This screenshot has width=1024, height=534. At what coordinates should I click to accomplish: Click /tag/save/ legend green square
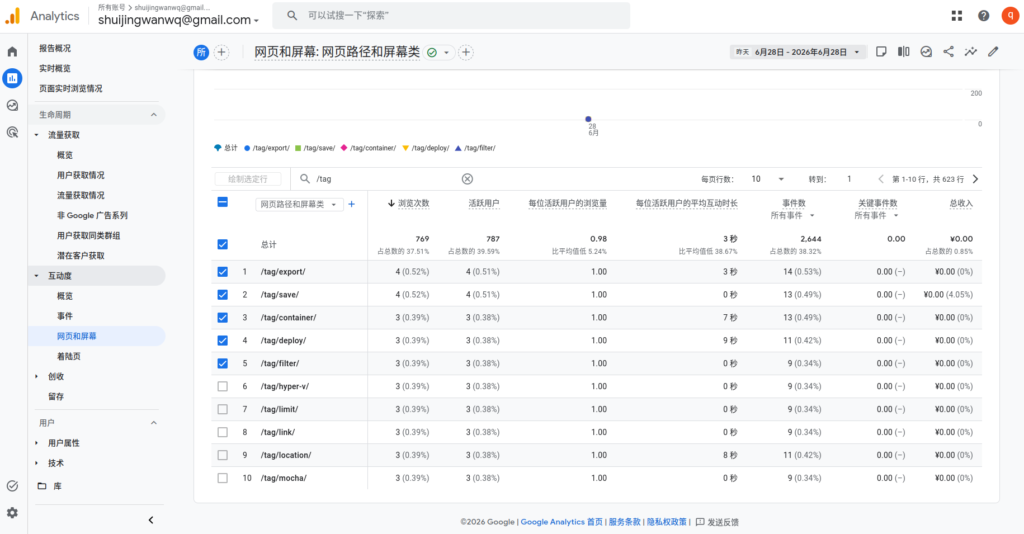point(298,148)
